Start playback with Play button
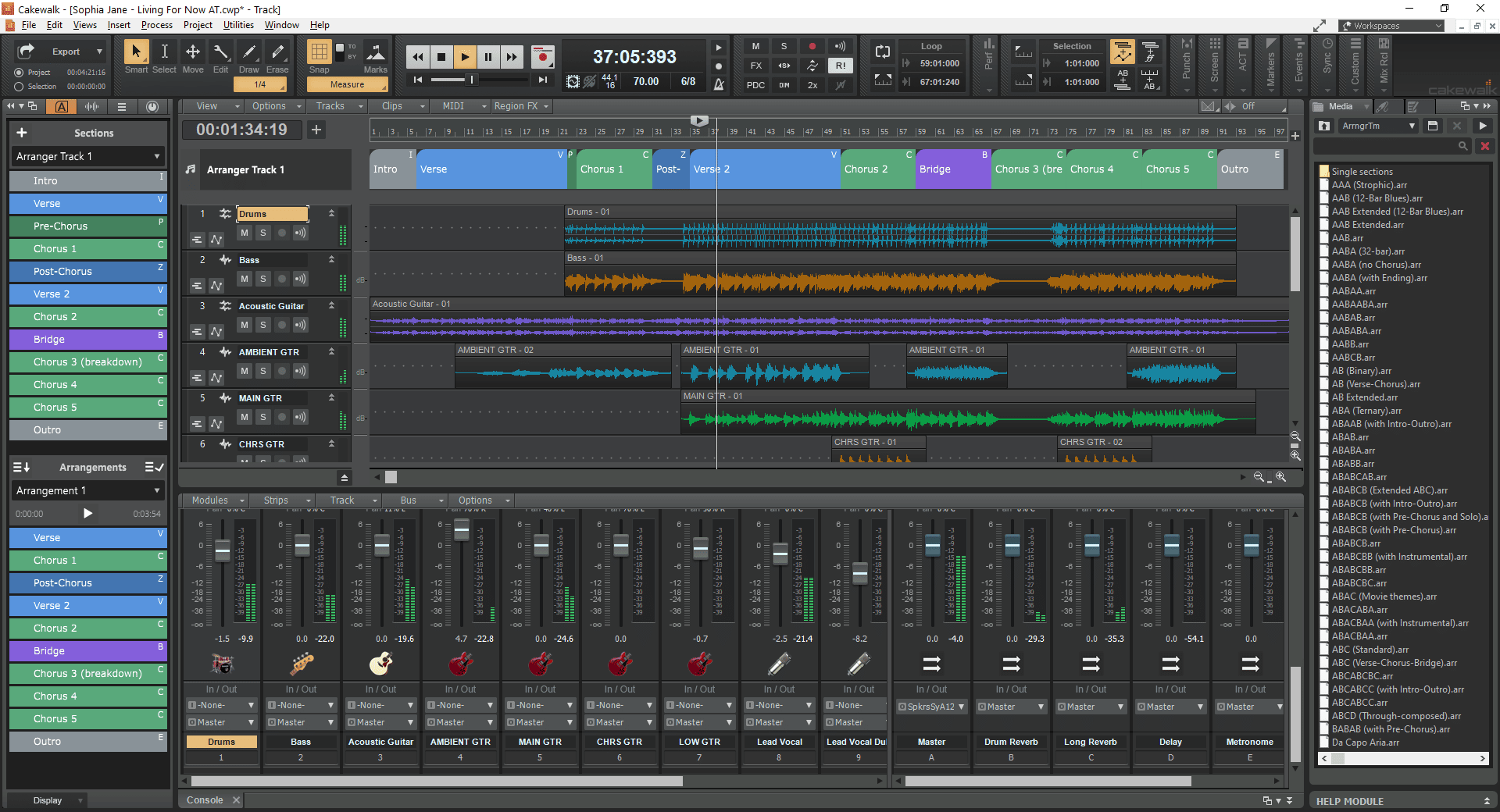1500x812 pixels. click(x=465, y=56)
